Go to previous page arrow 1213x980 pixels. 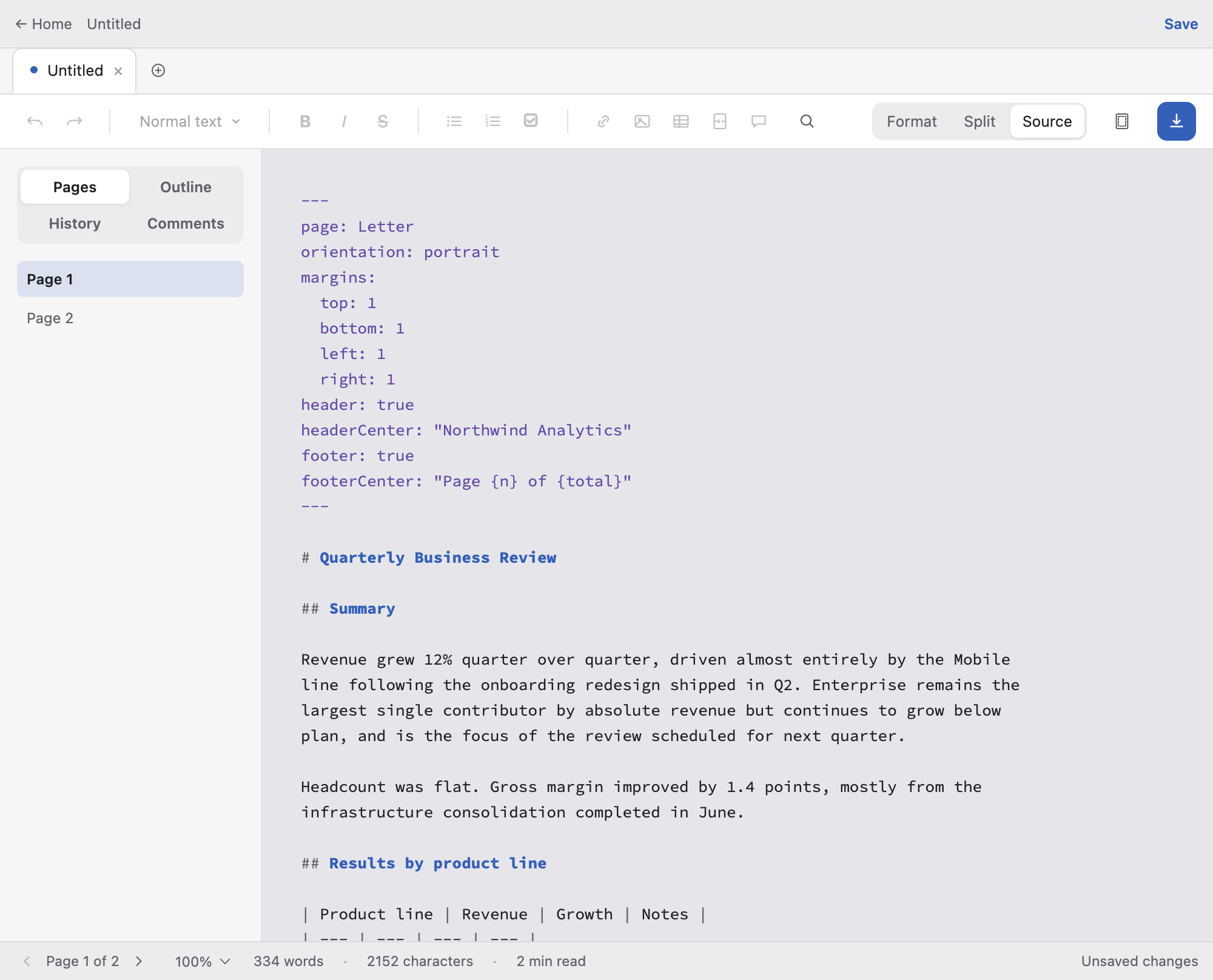(x=27, y=961)
